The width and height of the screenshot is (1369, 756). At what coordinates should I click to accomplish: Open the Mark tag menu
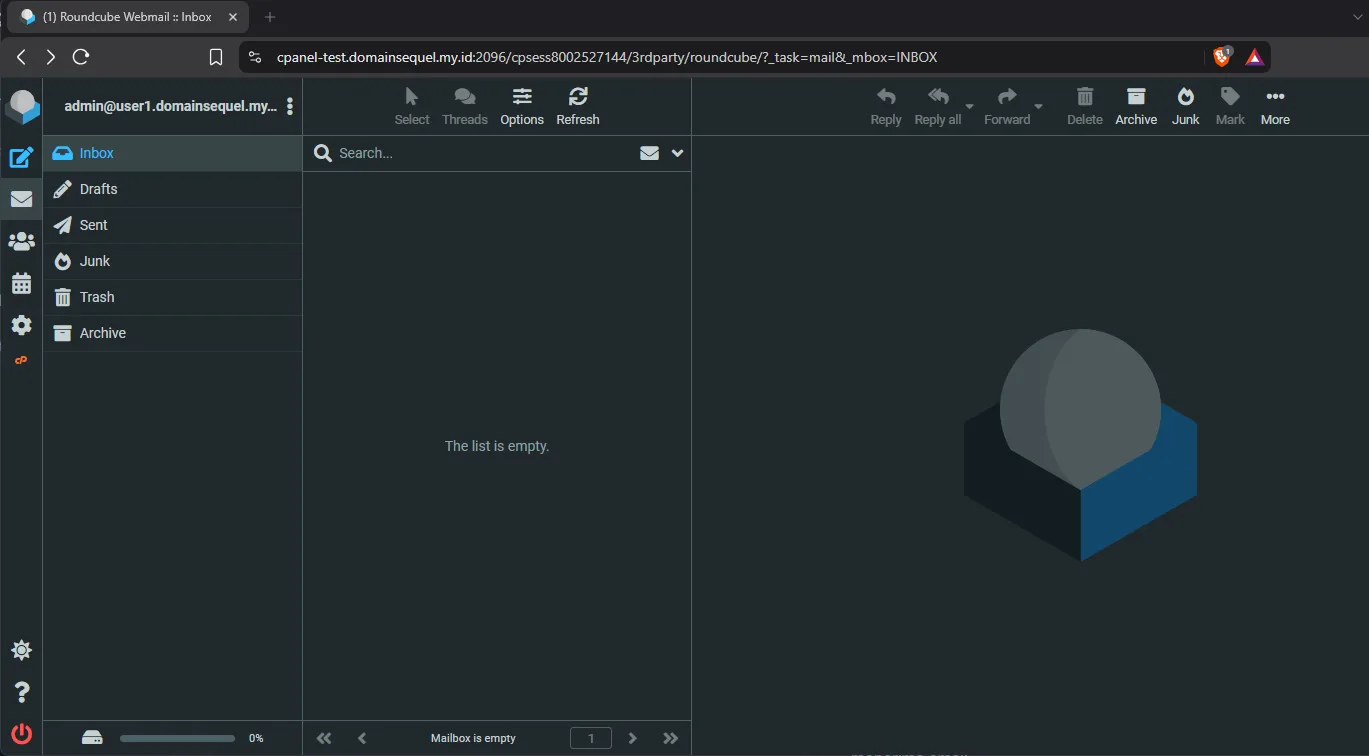[1230, 107]
